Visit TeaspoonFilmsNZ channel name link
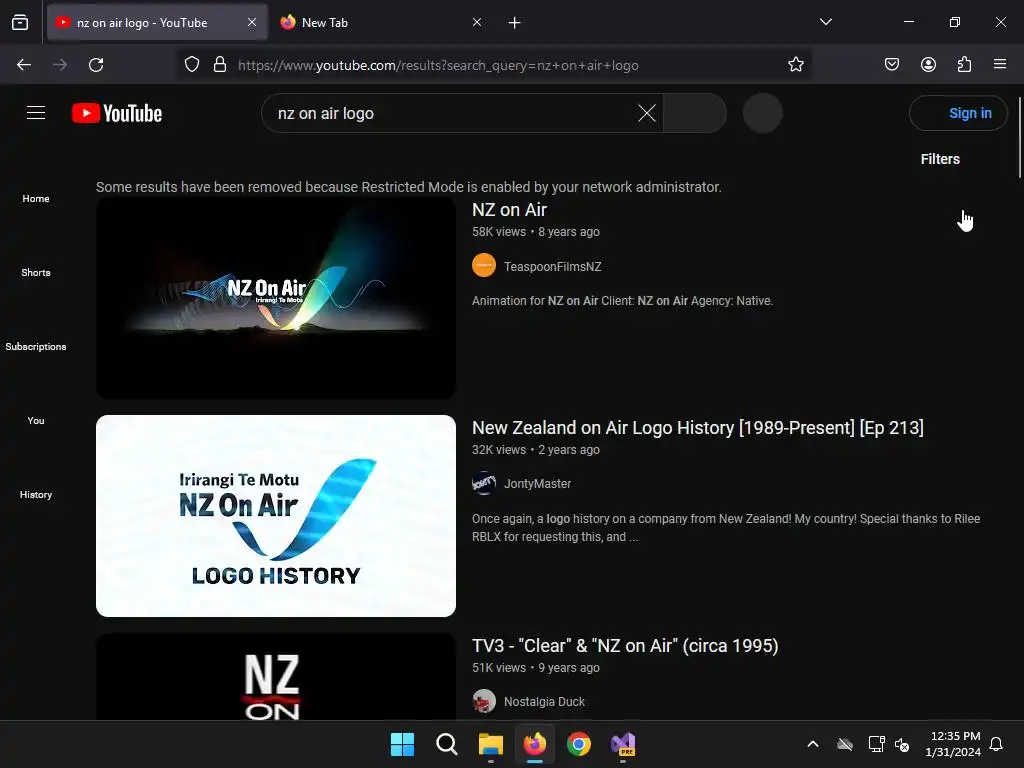Viewport: 1024px width, 768px height. pyautogui.click(x=552, y=266)
